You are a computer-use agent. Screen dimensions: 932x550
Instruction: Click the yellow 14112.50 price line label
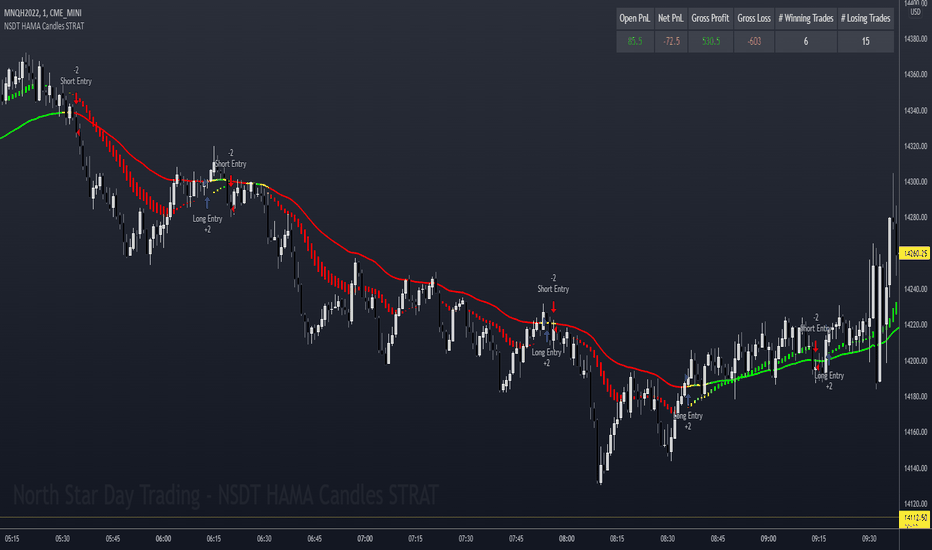tap(915, 518)
